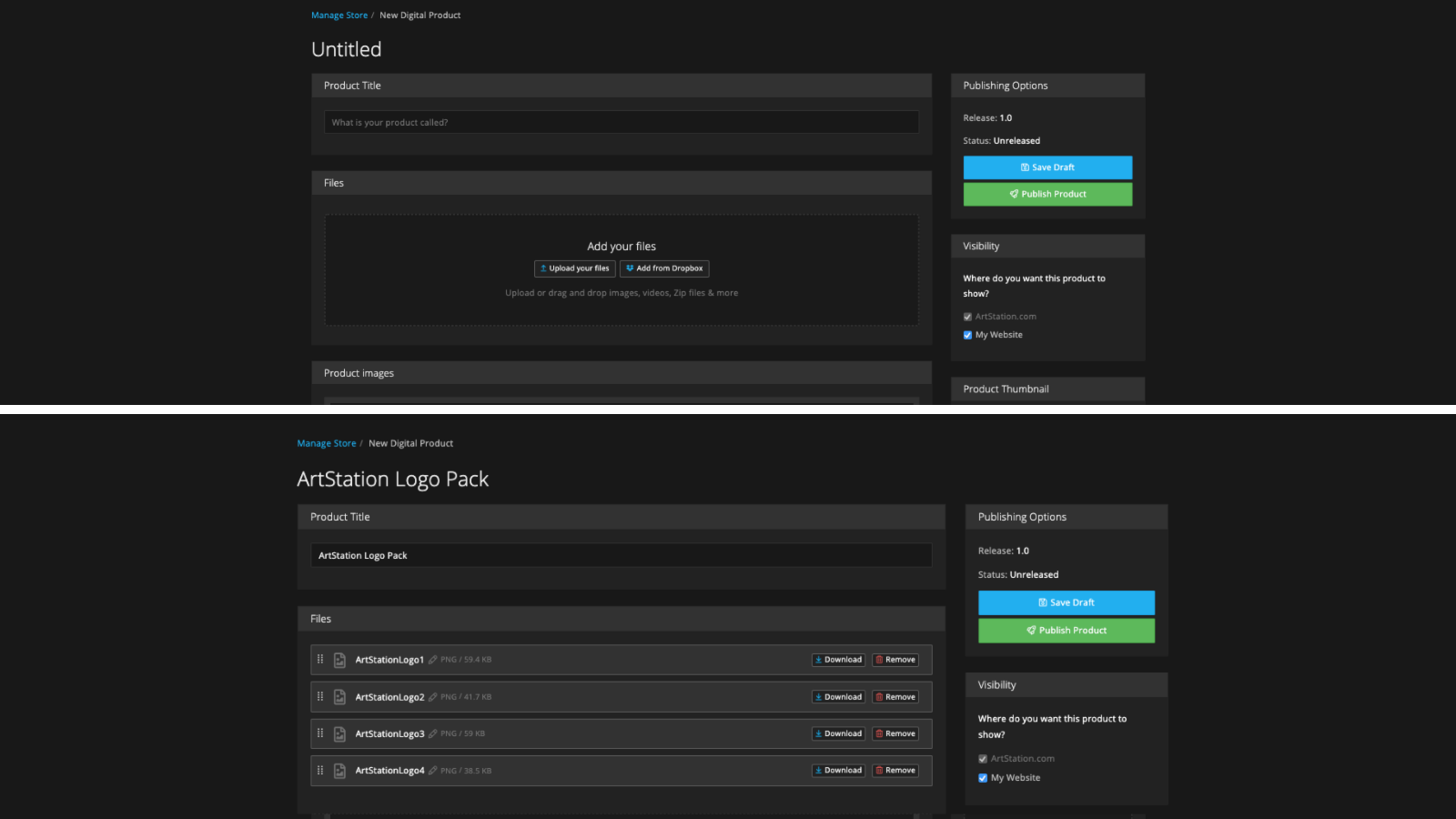Click Upload your files on Untitled page
Viewport: 1456px width, 819px height.
575,268
